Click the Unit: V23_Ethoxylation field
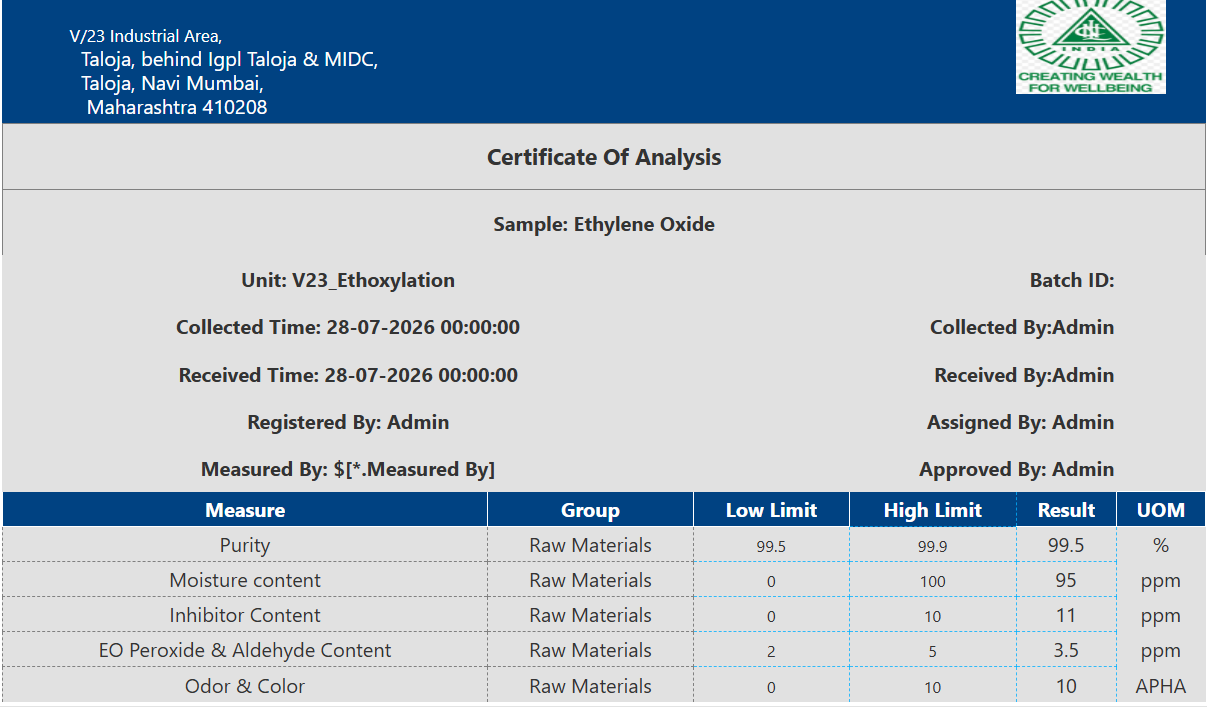This screenshot has width=1207, height=707. 348,280
